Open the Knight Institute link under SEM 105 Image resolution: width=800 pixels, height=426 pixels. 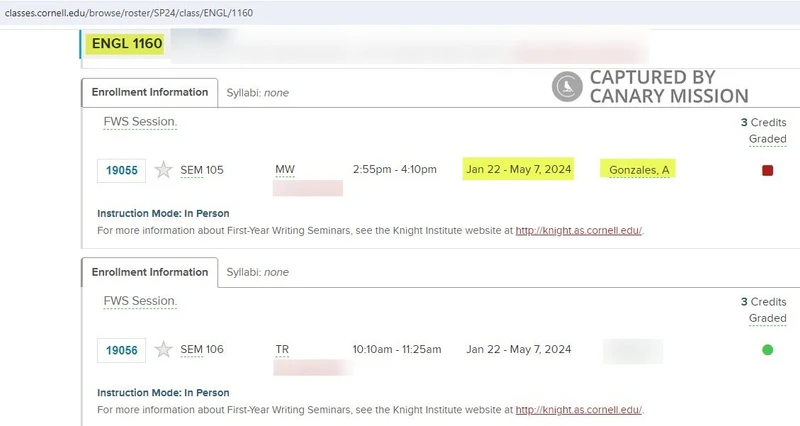578,230
